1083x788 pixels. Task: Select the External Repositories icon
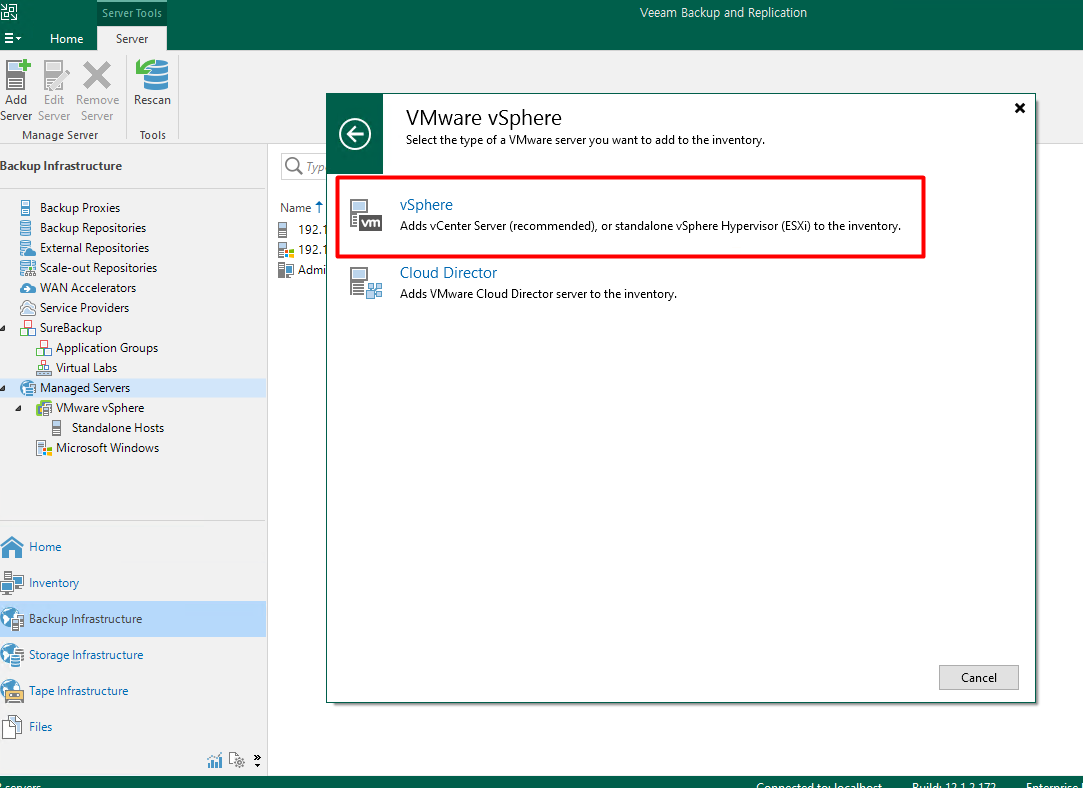coord(28,248)
